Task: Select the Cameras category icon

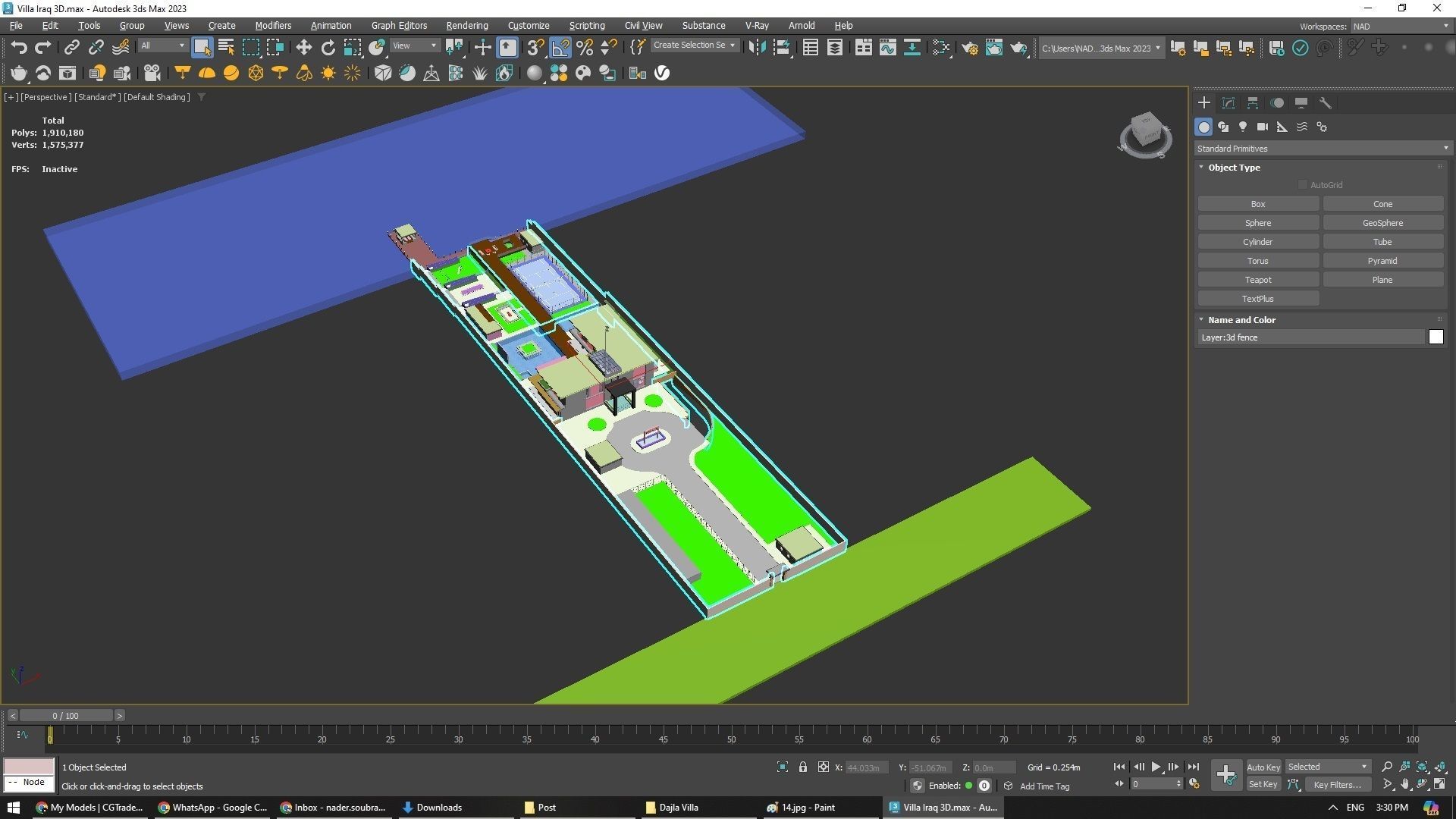Action: tap(1262, 127)
